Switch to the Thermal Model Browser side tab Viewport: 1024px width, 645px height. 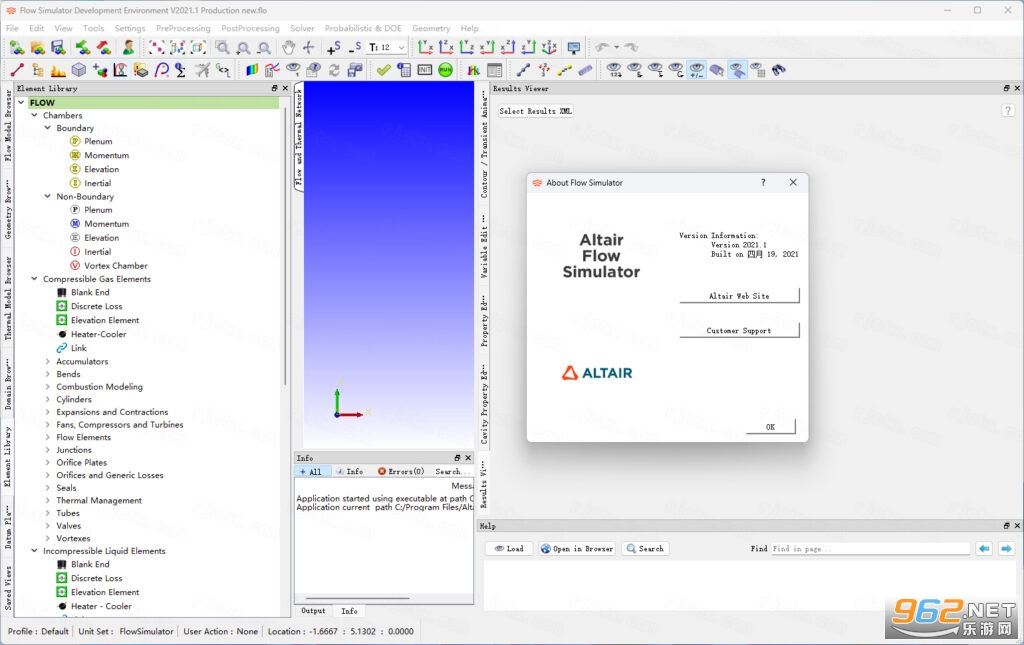click(x=8, y=298)
